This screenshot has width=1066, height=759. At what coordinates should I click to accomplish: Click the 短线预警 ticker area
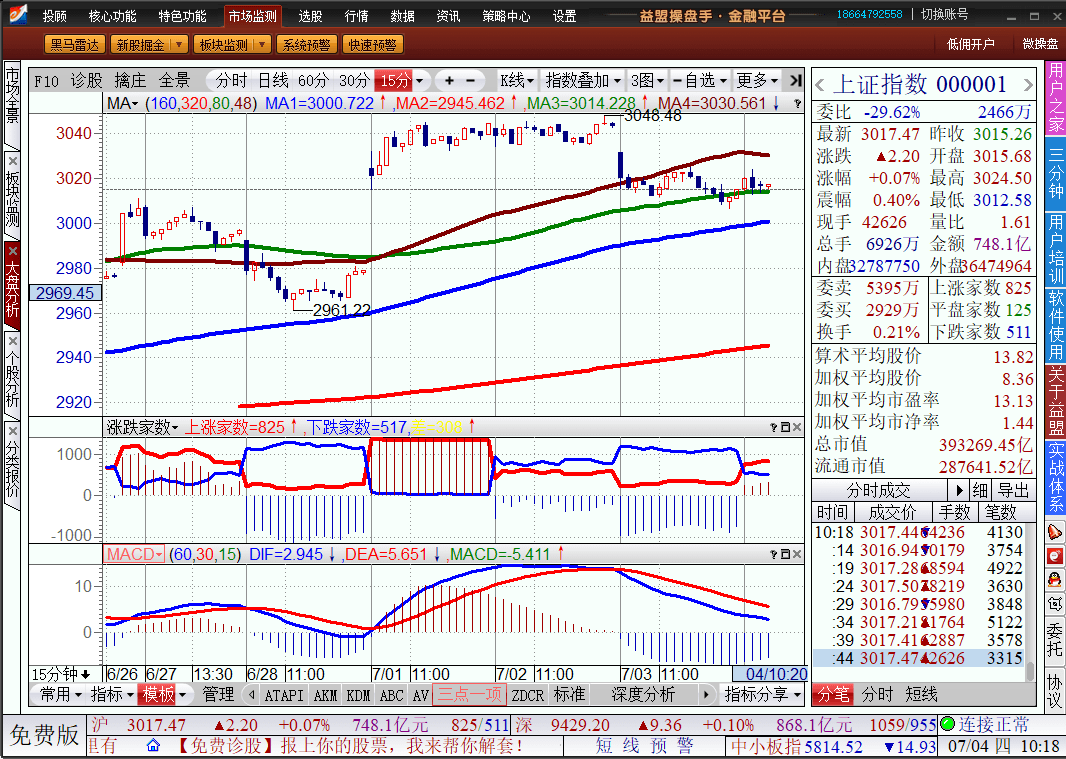point(644,745)
